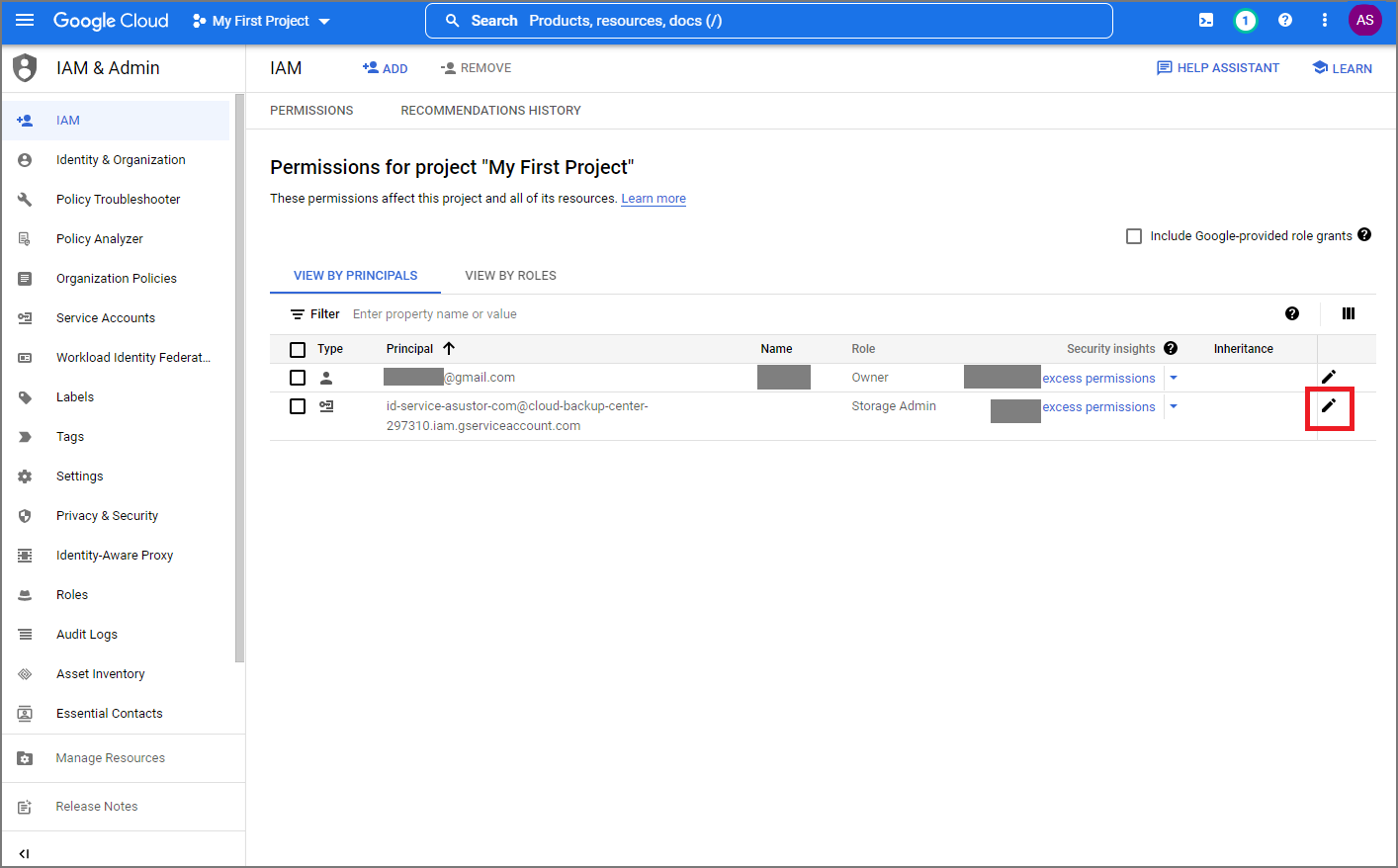The height and width of the screenshot is (868, 1398).
Task: Click the Policy Analyzer sidebar icon
Action: click(25, 239)
